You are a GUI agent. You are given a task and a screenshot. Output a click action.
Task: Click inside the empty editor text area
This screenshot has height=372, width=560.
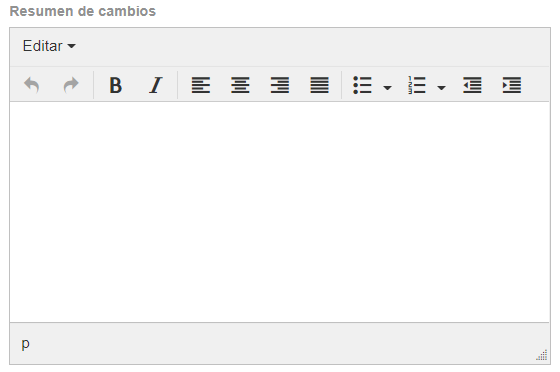pos(280,212)
